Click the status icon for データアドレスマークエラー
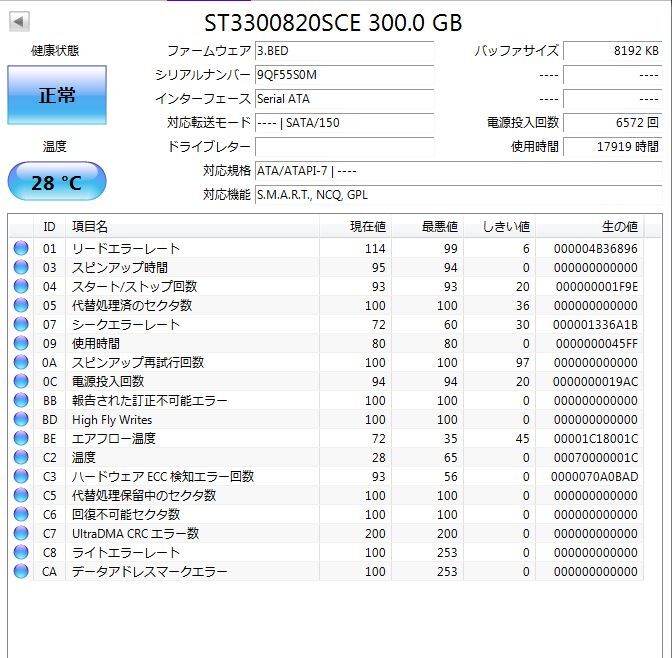This screenshot has width=672, height=658. click(x=21, y=571)
